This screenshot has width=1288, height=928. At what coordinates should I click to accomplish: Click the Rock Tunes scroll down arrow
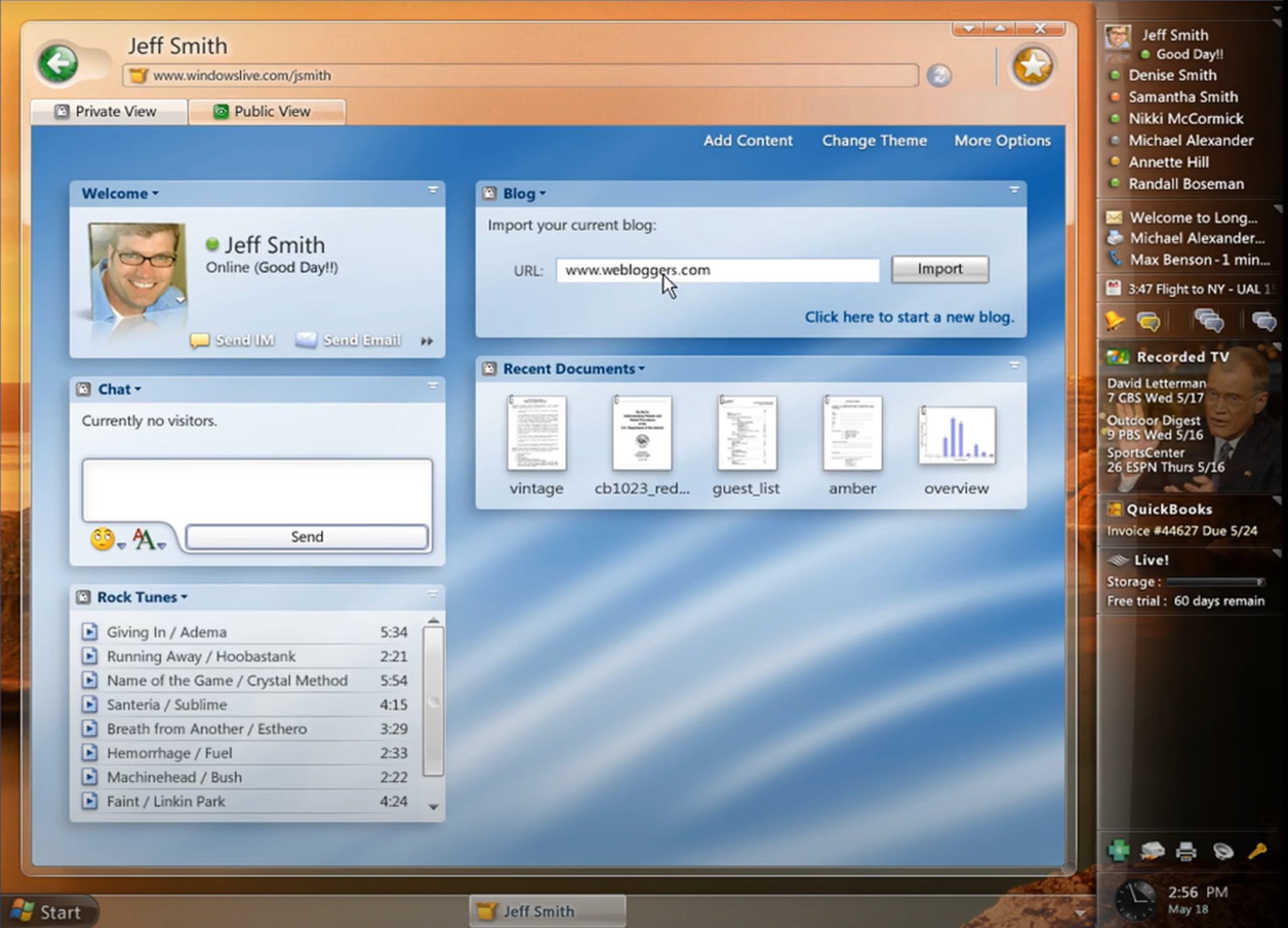click(x=433, y=807)
